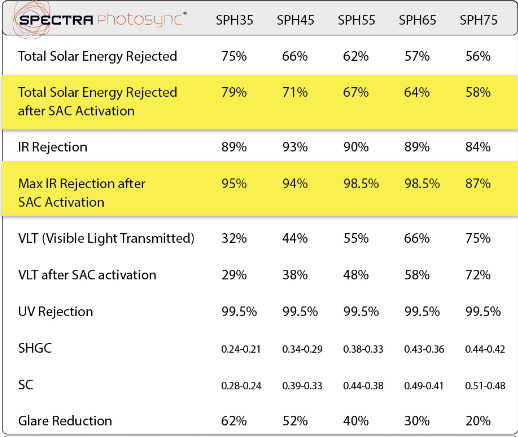
Task: Select the 58% VLT after SAC SPH65 value
Action: coord(417,275)
